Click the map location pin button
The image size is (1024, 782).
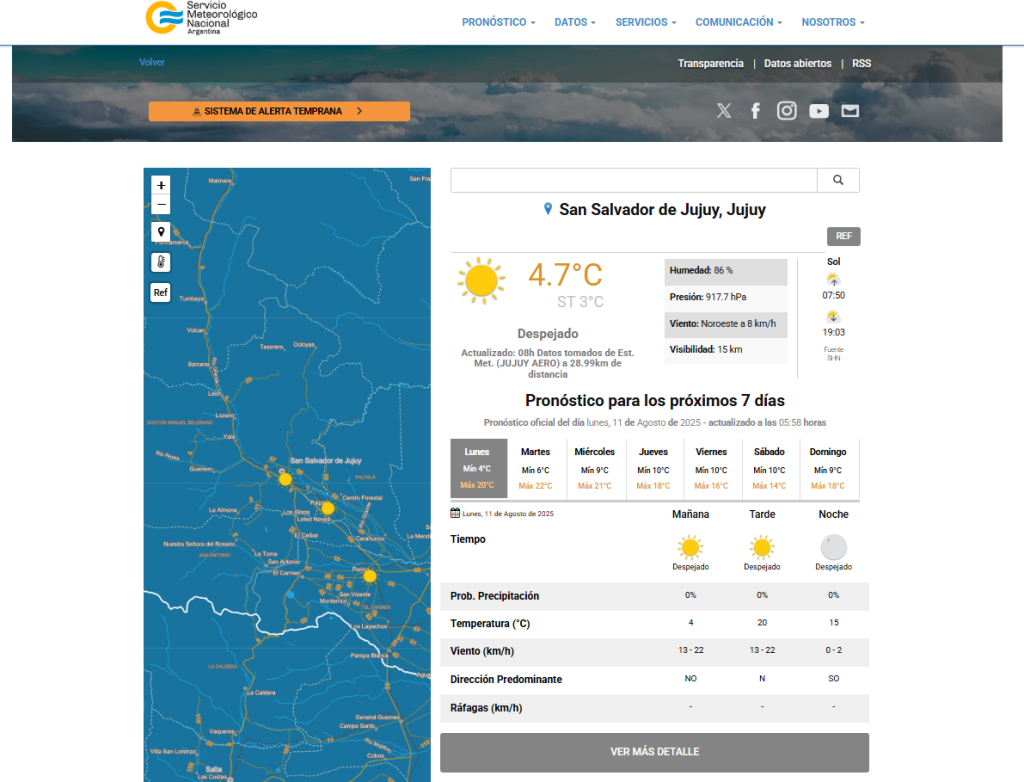pyautogui.click(x=161, y=232)
